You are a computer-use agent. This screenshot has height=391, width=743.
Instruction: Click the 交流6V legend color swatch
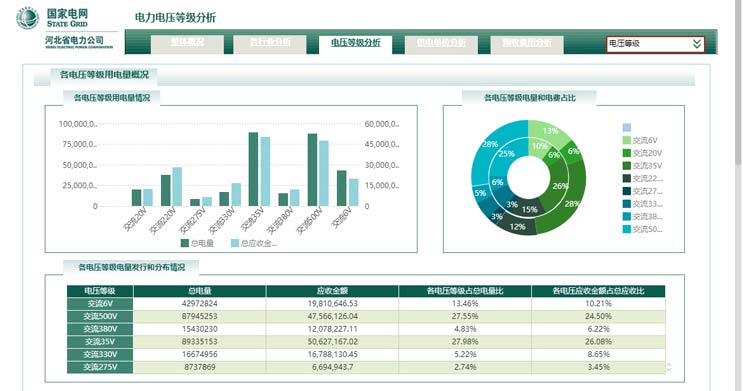pos(626,140)
